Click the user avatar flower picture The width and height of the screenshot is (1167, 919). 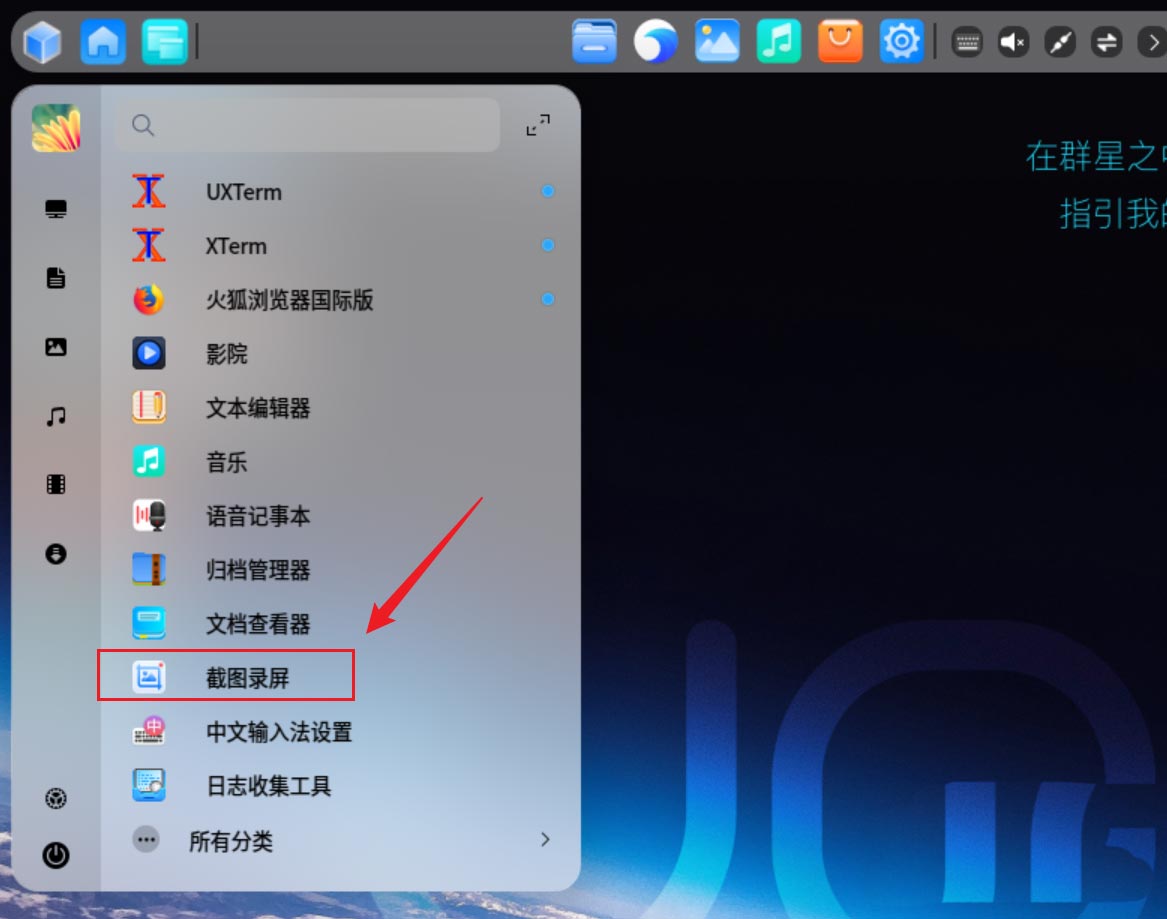pyautogui.click(x=57, y=127)
